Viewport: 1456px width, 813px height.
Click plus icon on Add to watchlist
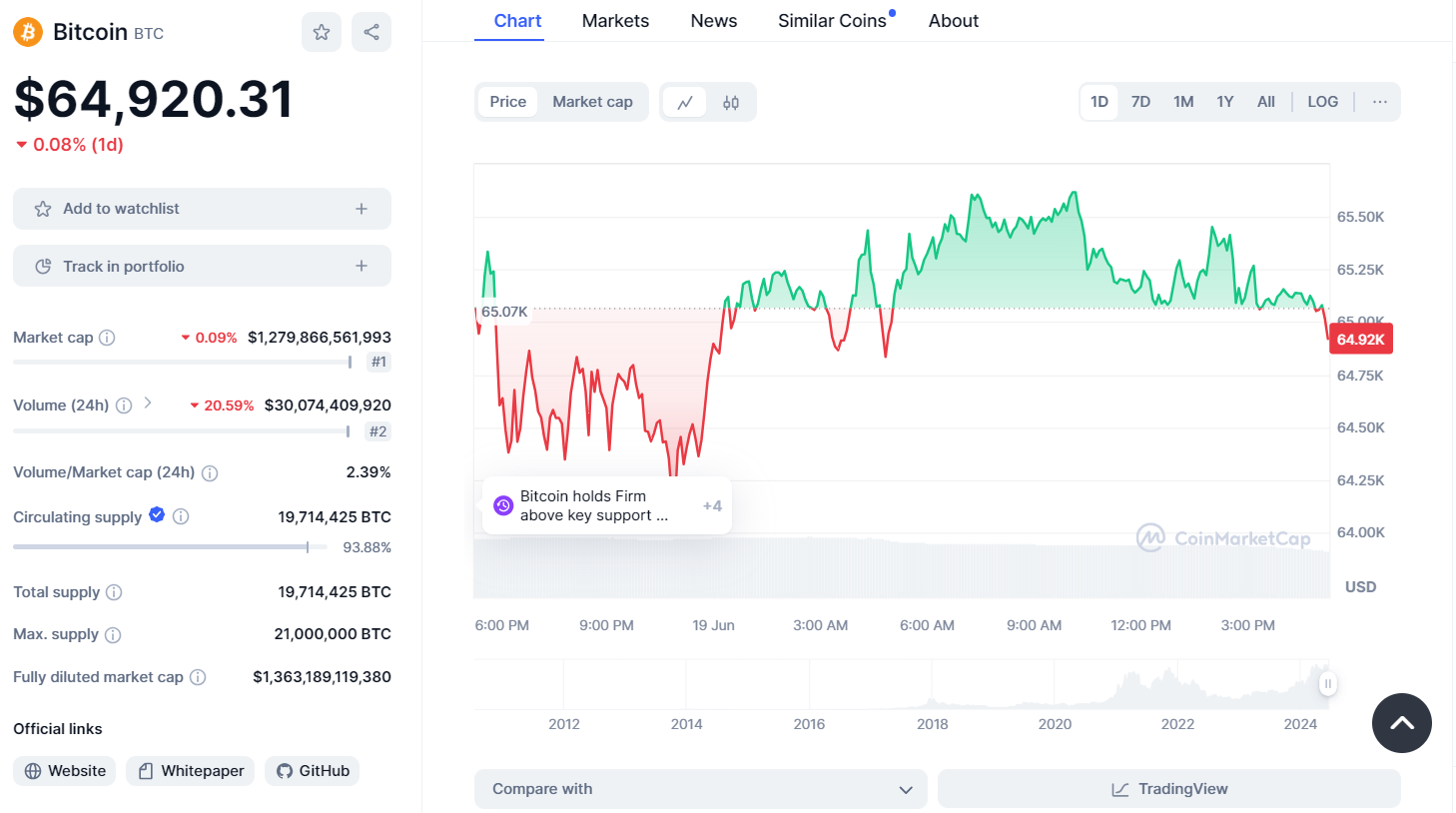[362, 209]
